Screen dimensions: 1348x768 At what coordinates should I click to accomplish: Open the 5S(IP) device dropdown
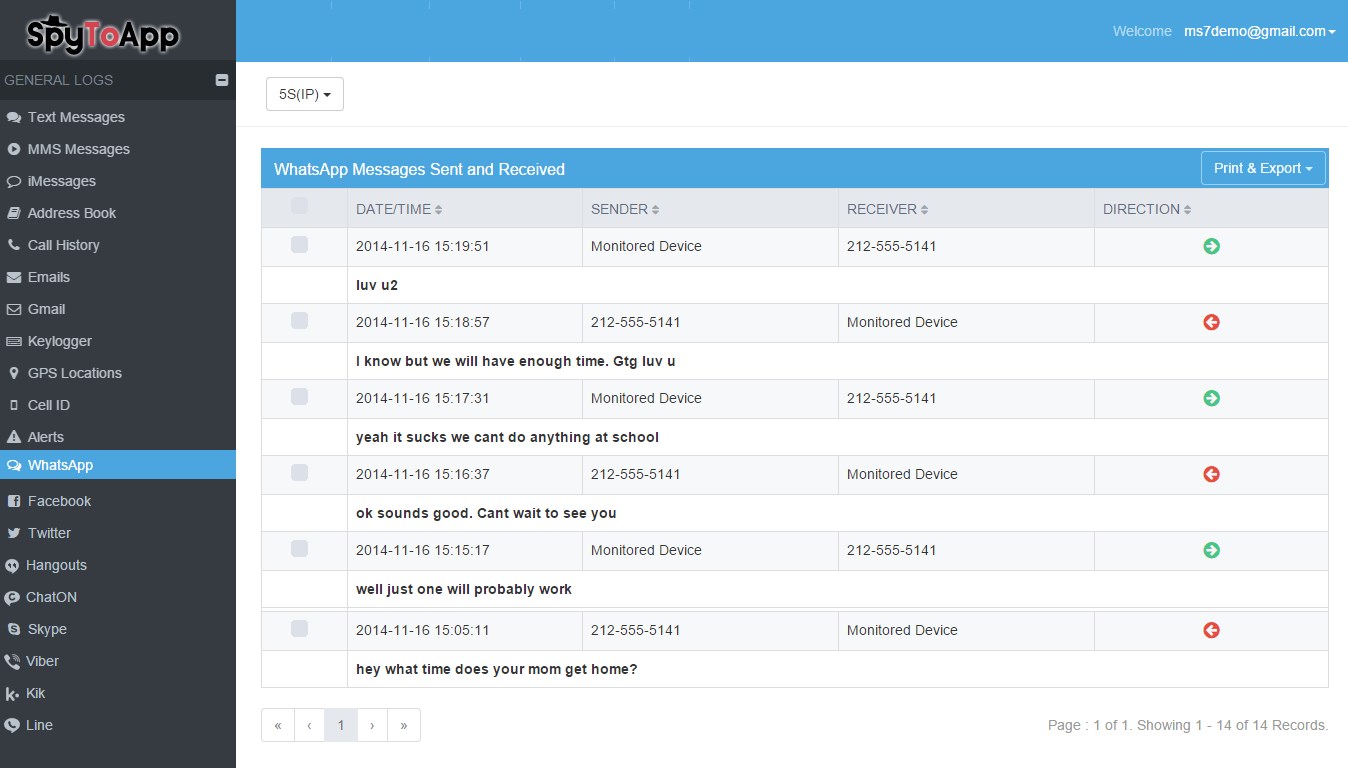click(x=305, y=94)
